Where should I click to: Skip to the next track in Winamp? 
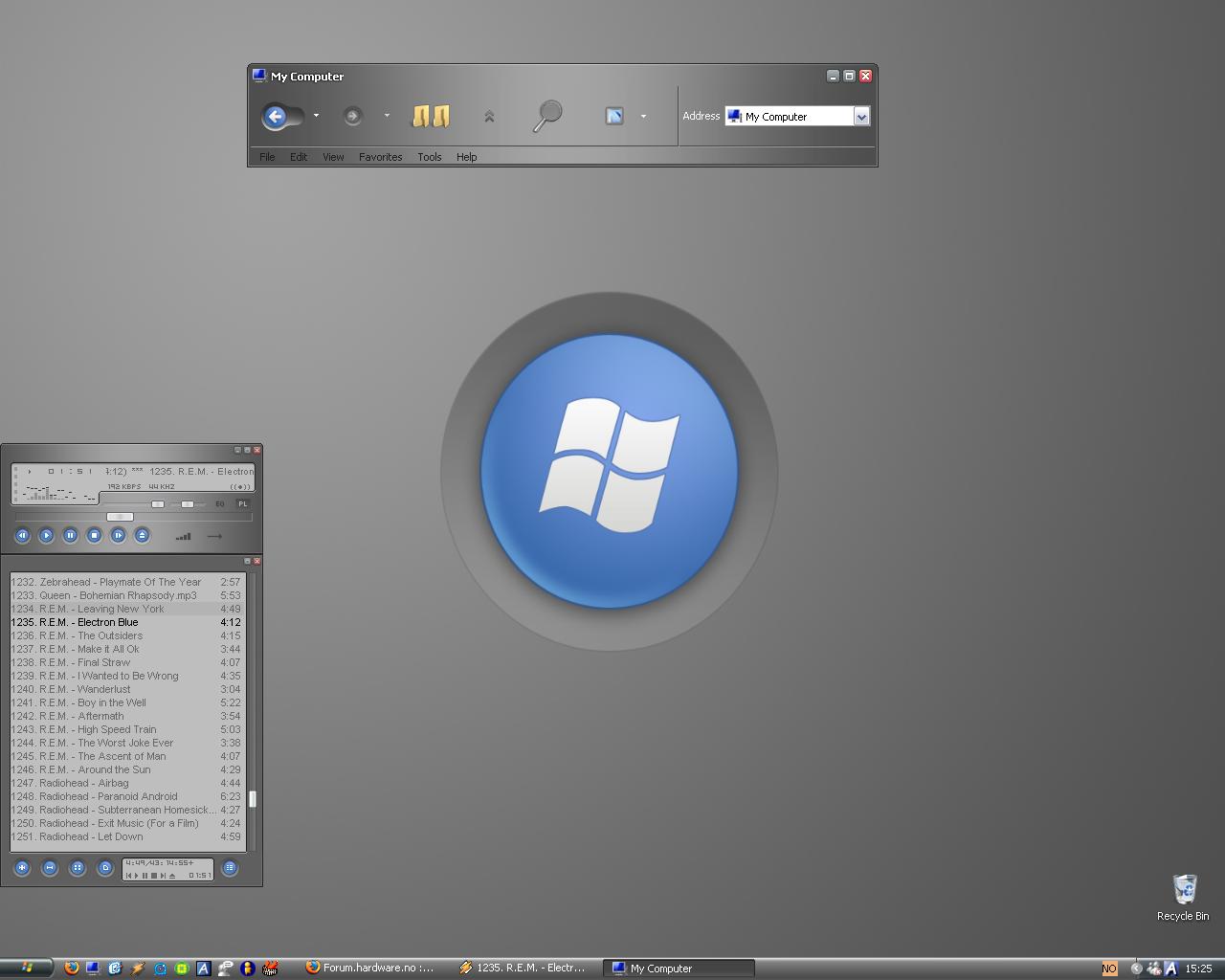(x=118, y=536)
